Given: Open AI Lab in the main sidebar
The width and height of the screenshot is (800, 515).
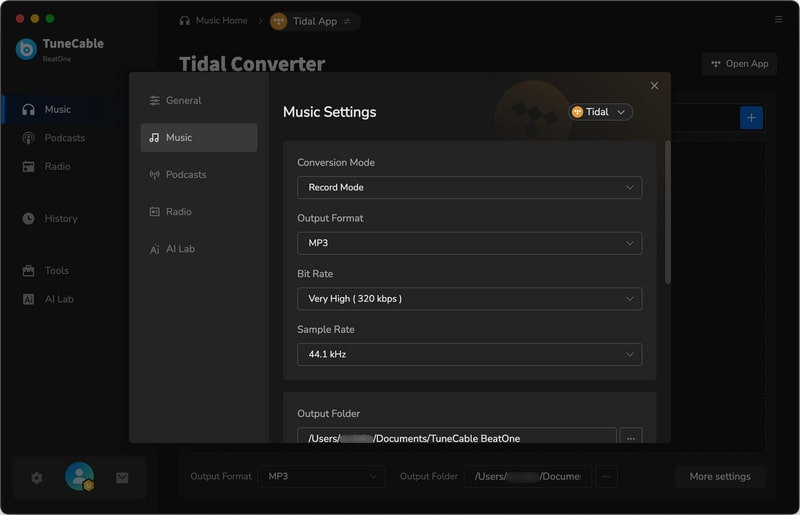Looking at the screenshot, I should pyautogui.click(x=64, y=299).
